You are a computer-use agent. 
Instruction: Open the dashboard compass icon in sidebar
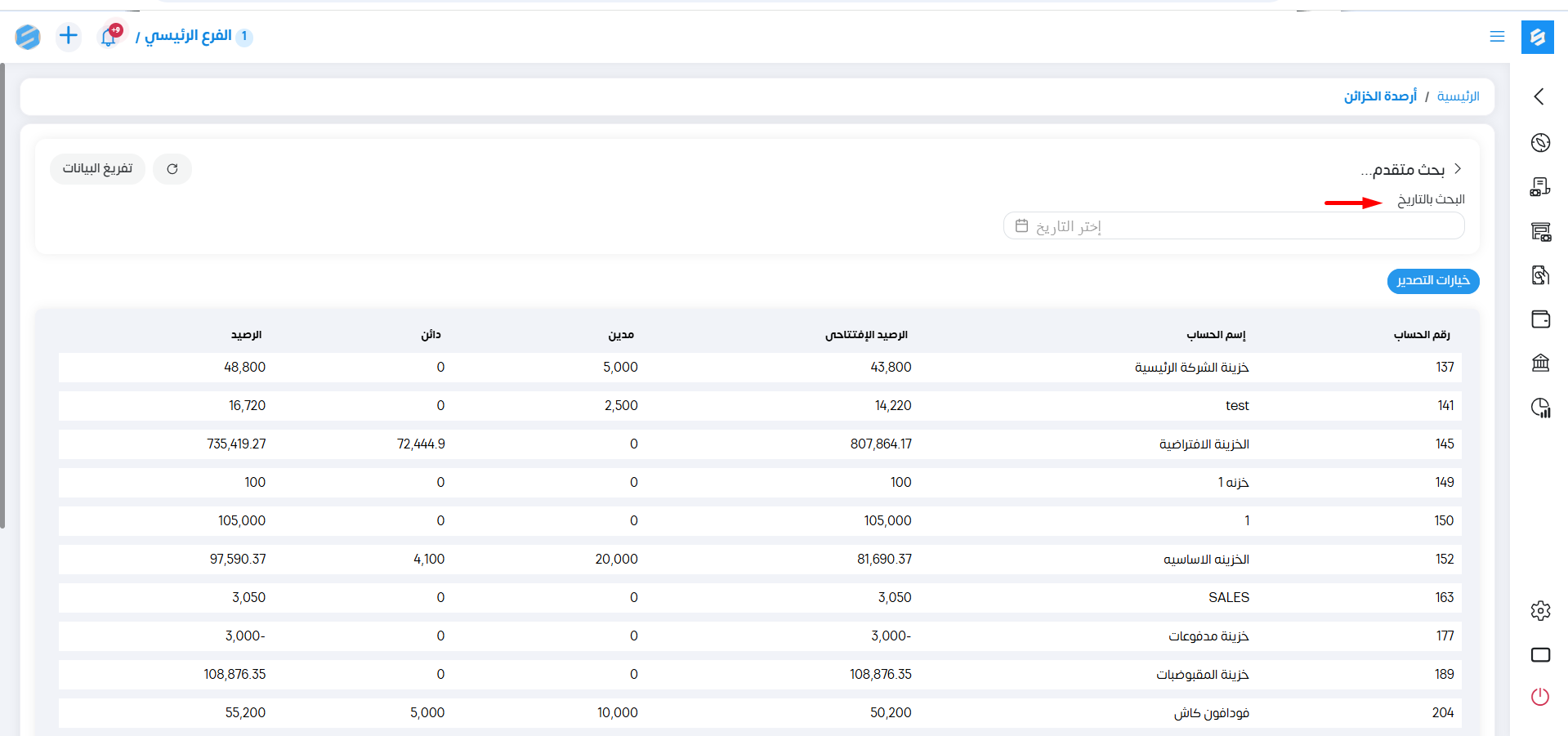click(1540, 143)
